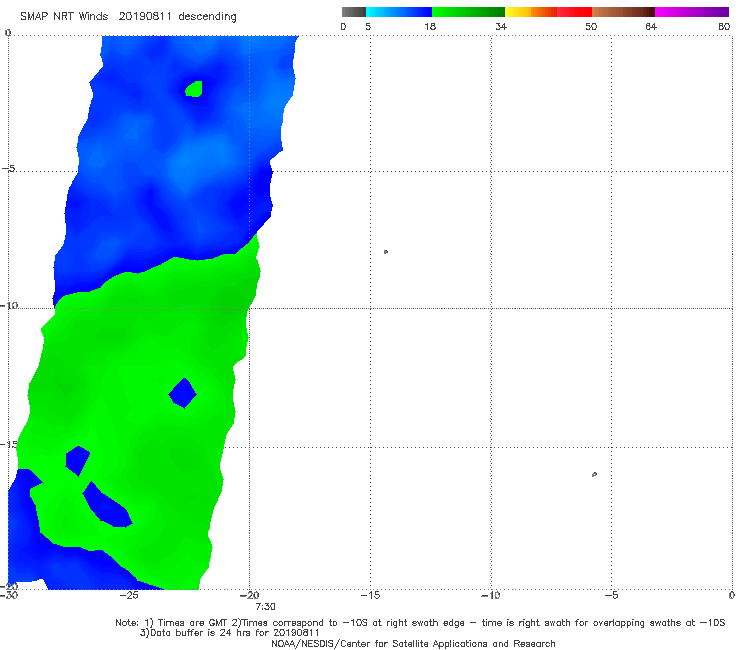
Task: Click the date "20190811" in the map title
Action: pos(145,17)
